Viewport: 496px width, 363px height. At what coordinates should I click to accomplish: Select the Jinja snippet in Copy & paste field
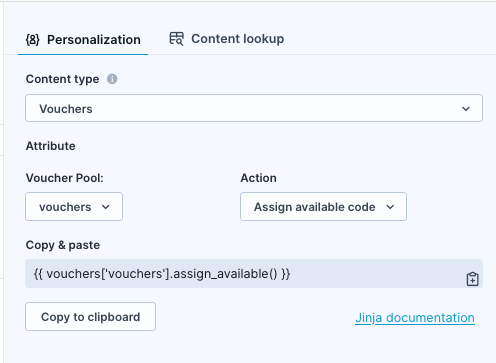tap(162, 274)
